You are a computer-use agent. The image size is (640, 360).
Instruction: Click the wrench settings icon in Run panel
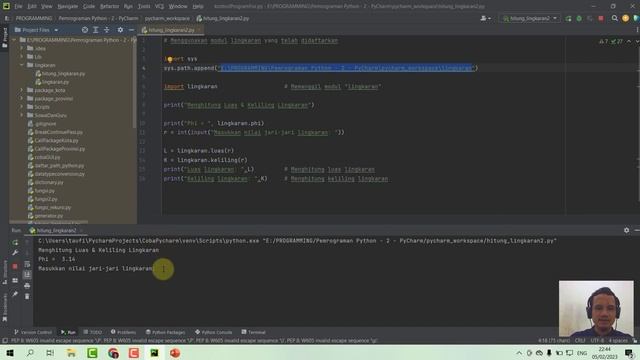coord(15,253)
